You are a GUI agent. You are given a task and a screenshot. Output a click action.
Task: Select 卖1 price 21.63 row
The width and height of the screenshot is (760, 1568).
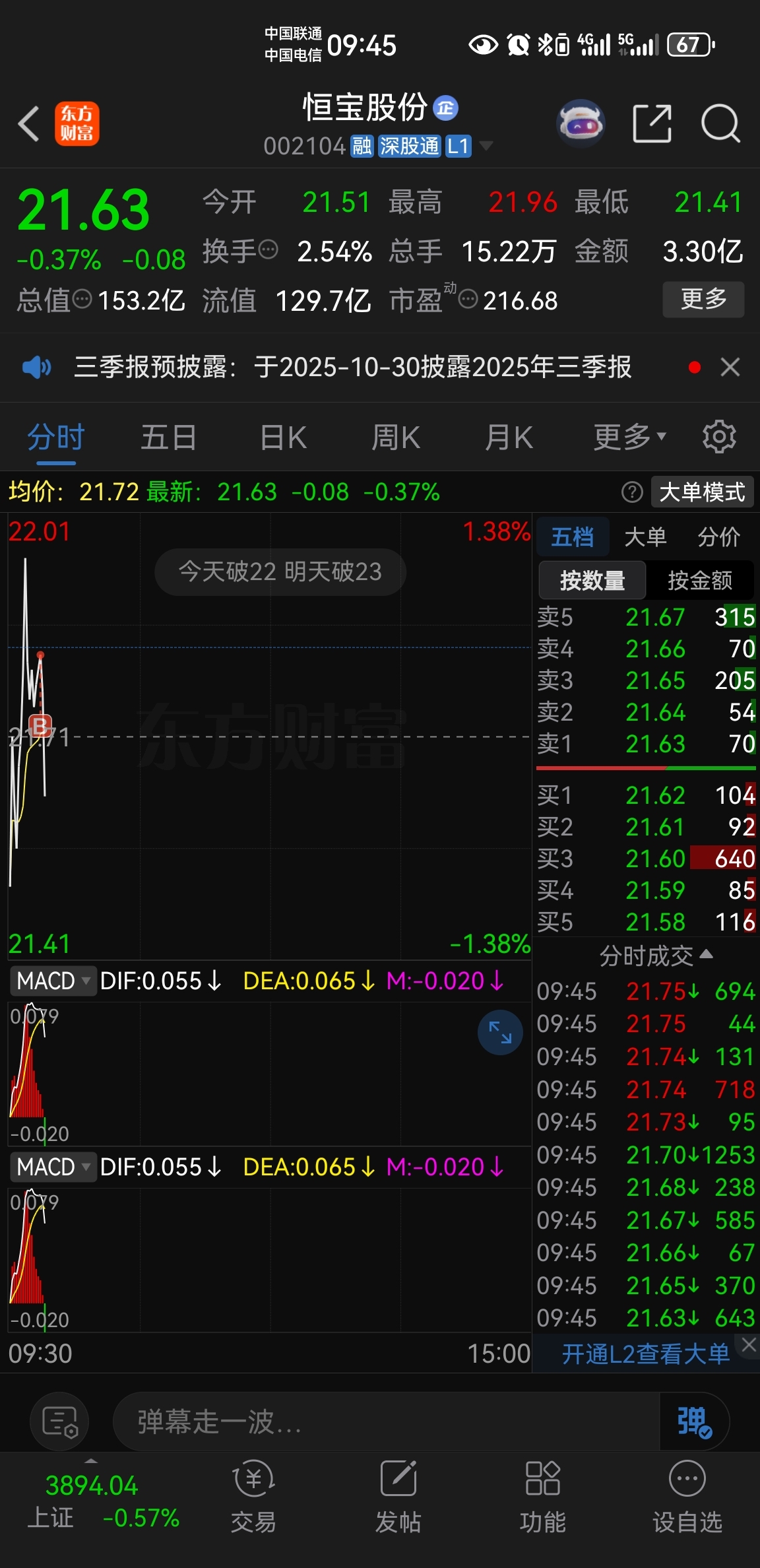click(x=646, y=744)
